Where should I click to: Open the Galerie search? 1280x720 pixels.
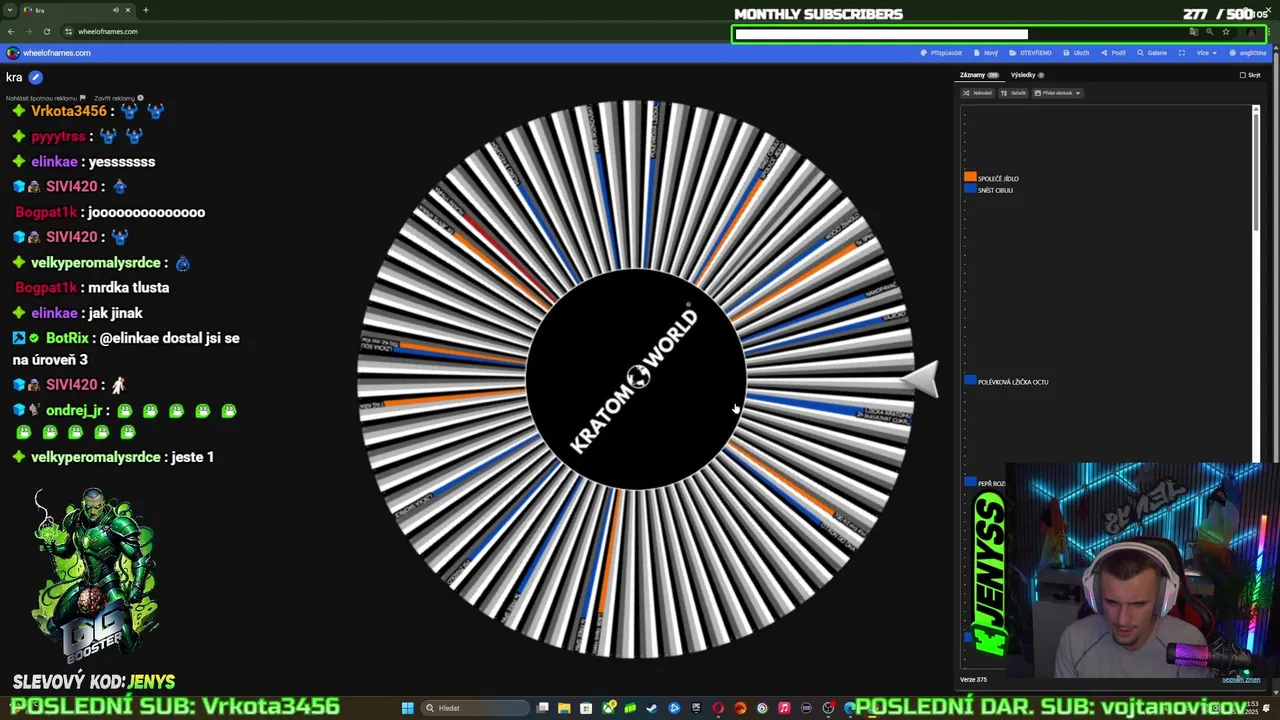(x=1152, y=53)
